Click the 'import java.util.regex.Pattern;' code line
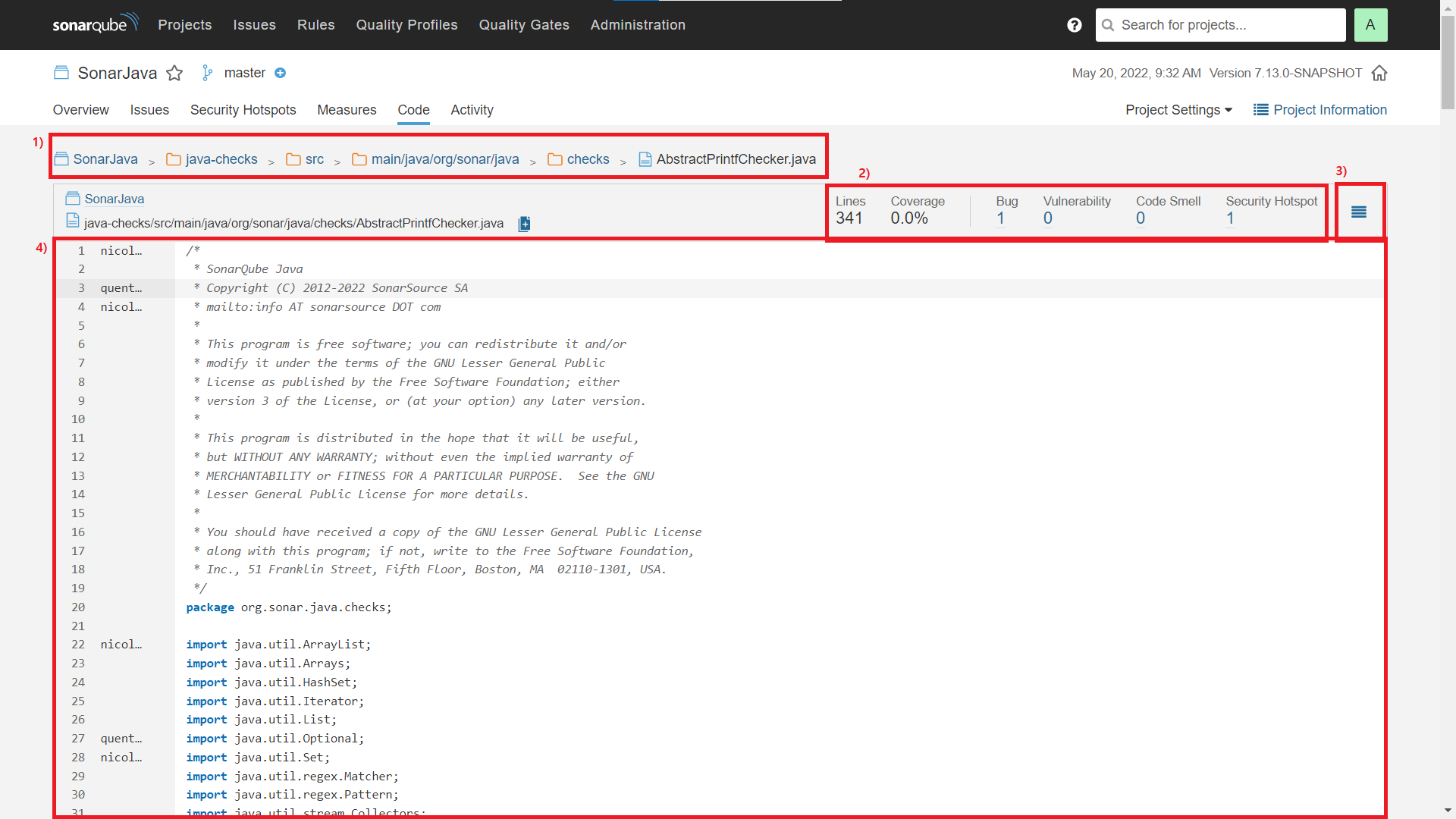The width and height of the screenshot is (1456, 819). (x=292, y=795)
